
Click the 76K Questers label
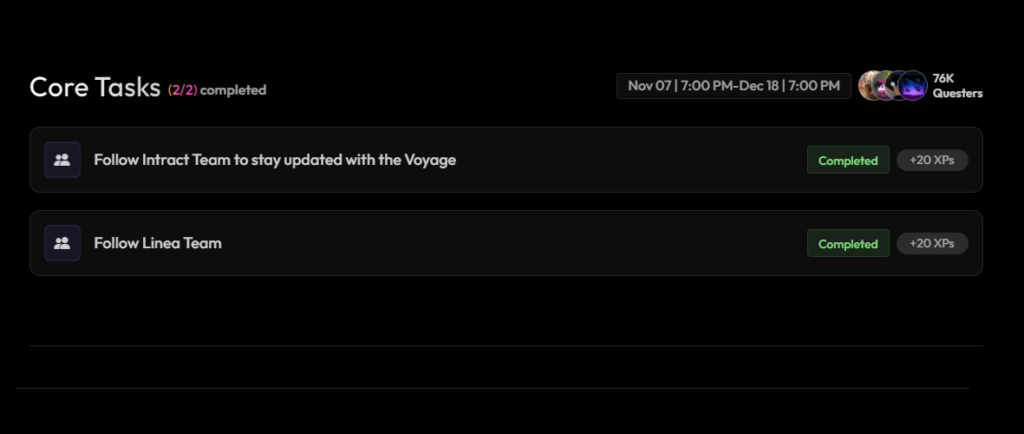(957, 86)
